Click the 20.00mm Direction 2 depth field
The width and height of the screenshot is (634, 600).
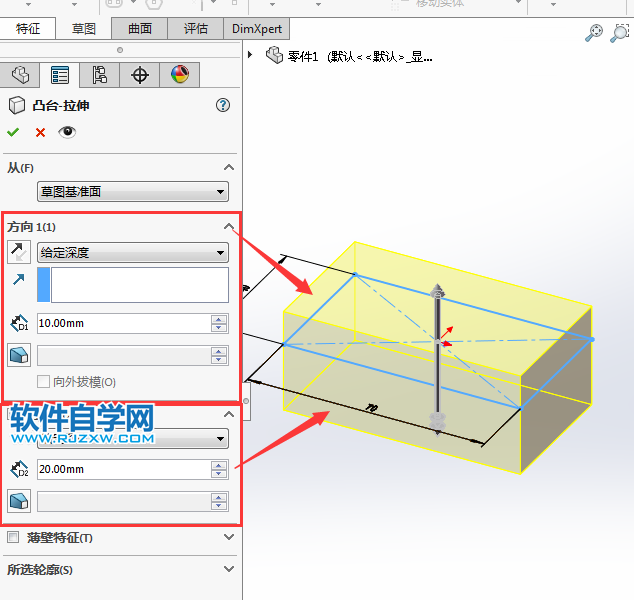point(124,469)
